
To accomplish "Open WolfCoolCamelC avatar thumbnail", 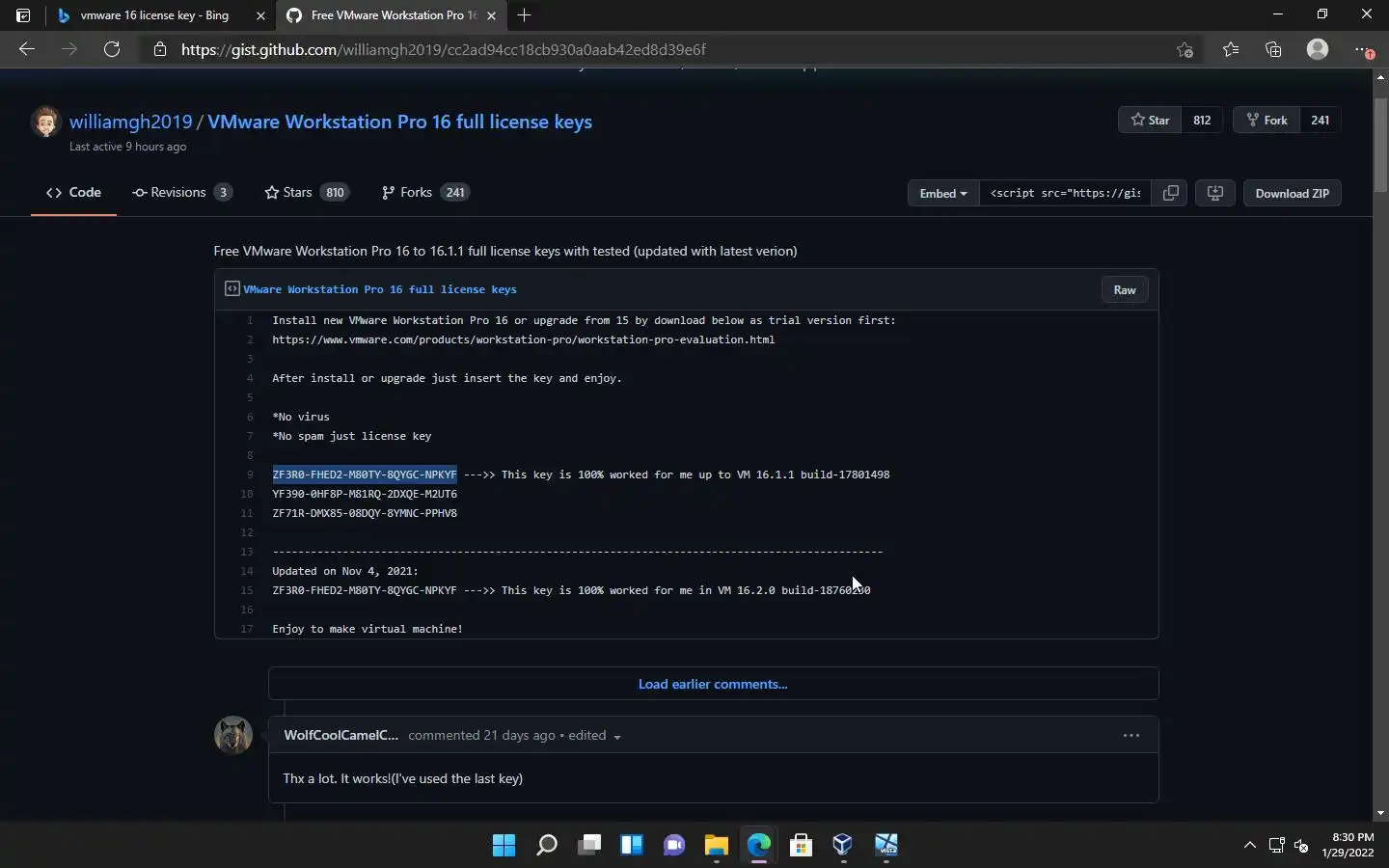I will [x=233, y=735].
